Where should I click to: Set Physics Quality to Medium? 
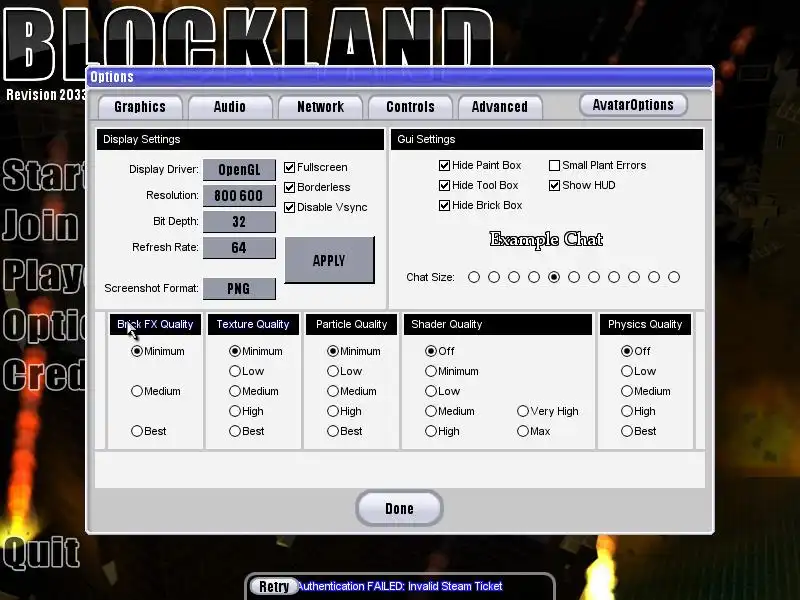pyautogui.click(x=627, y=391)
